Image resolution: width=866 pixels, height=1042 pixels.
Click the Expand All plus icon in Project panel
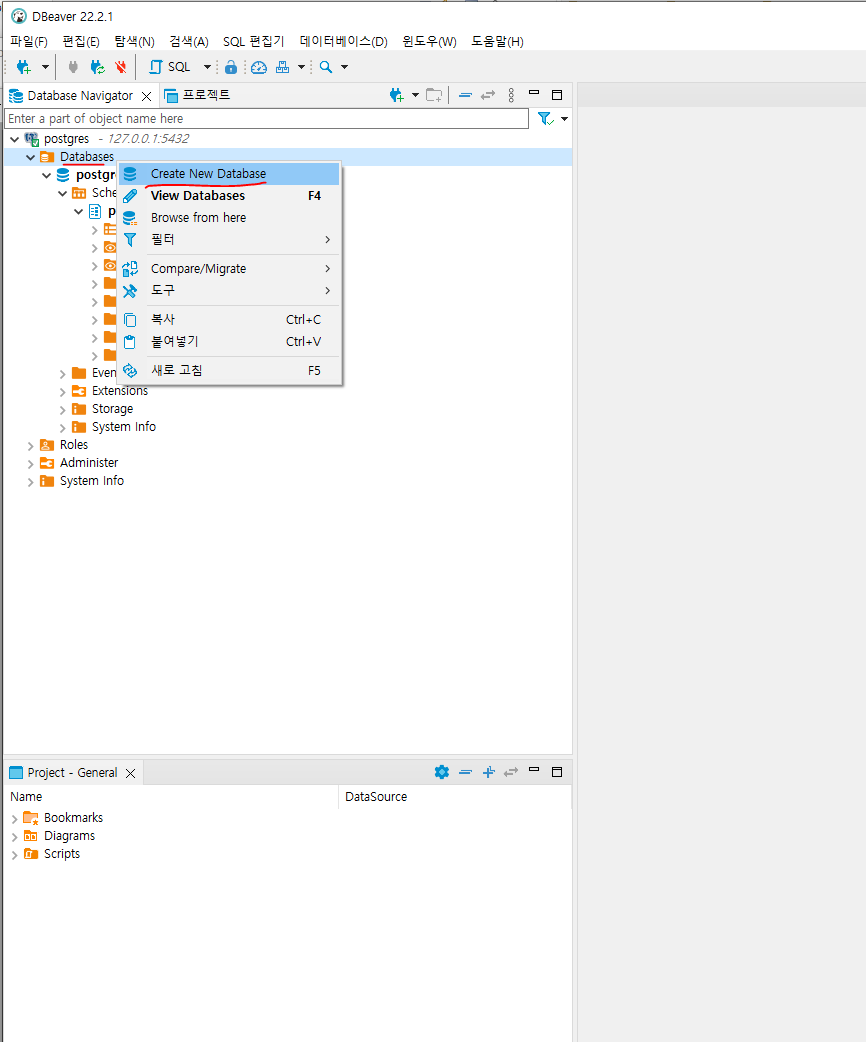[488, 772]
